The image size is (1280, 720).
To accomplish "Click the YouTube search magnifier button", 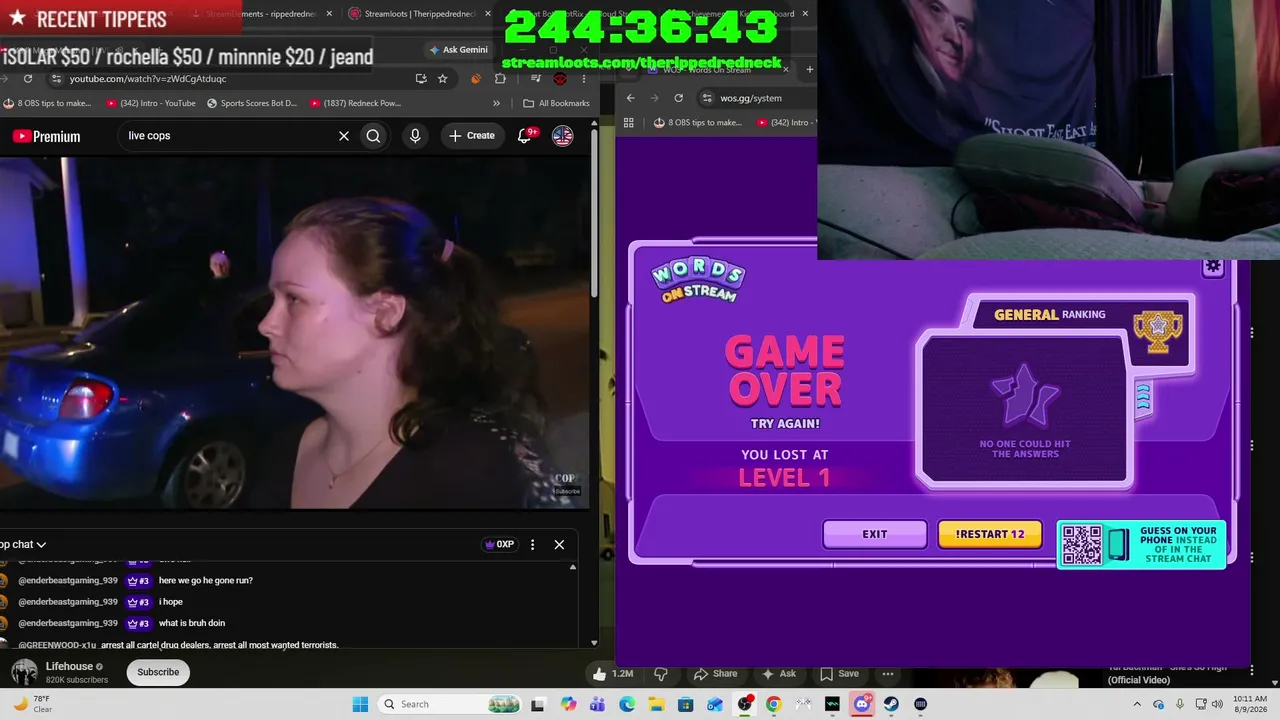I will click(373, 136).
